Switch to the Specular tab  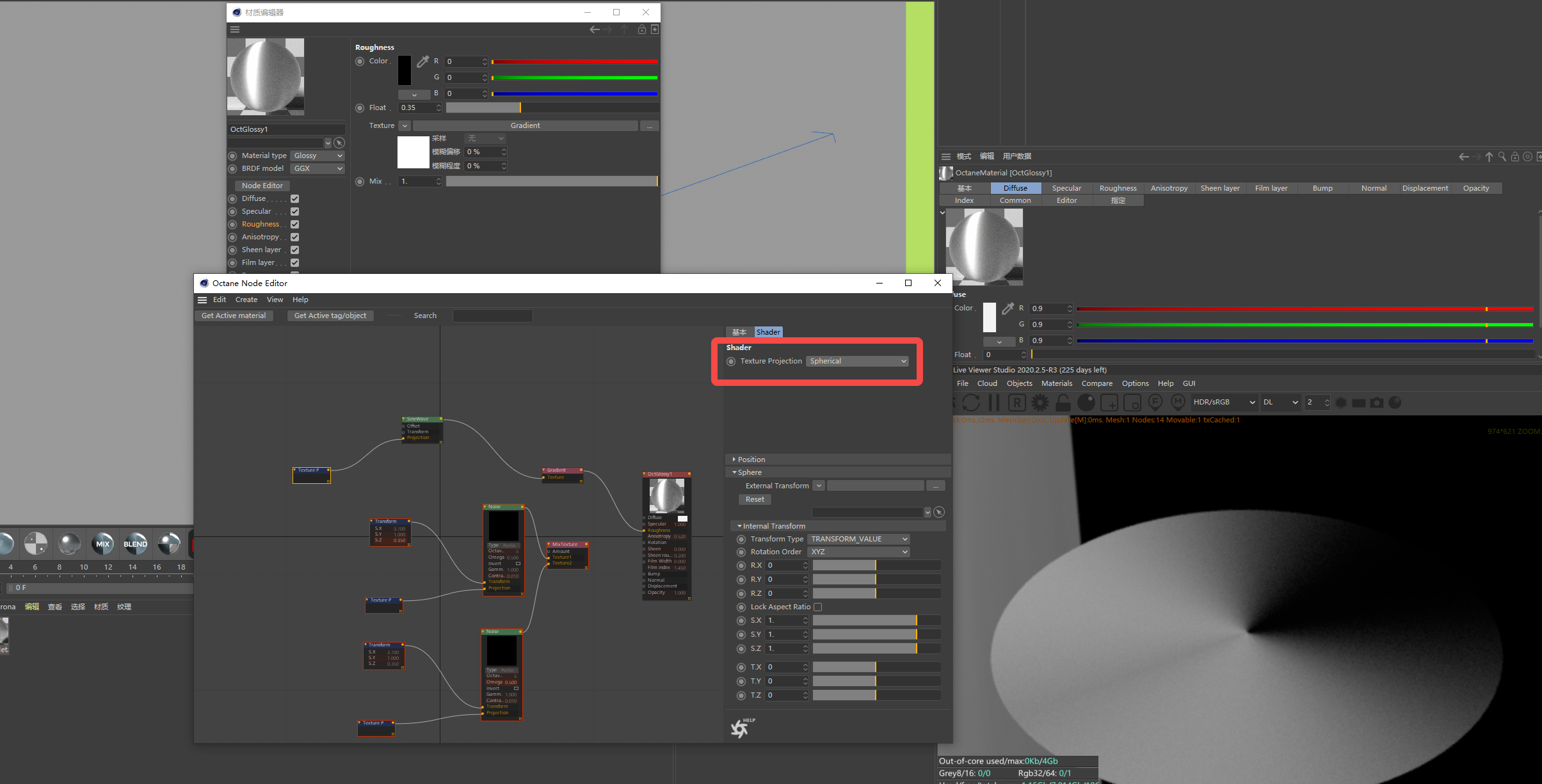tap(1066, 188)
